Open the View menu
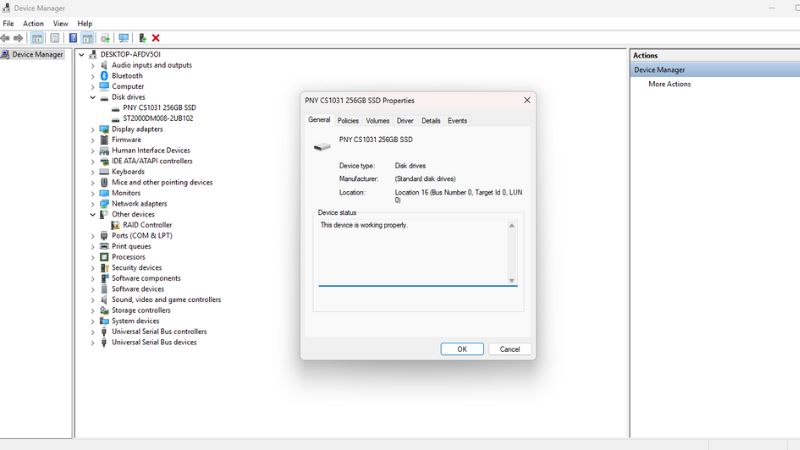Image resolution: width=800 pixels, height=450 pixels. [60, 23]
